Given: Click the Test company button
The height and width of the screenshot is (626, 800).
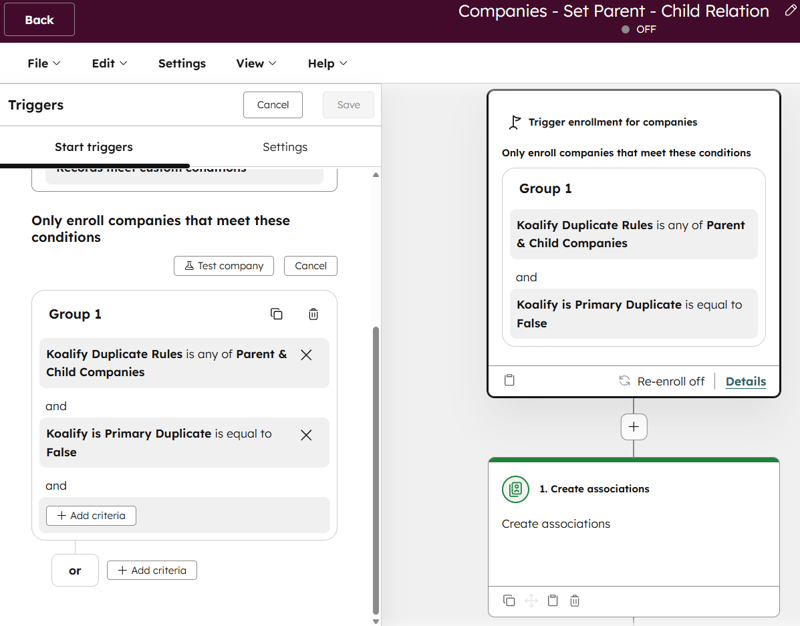Looking at the screenshot, I should [x=223, y=266].
